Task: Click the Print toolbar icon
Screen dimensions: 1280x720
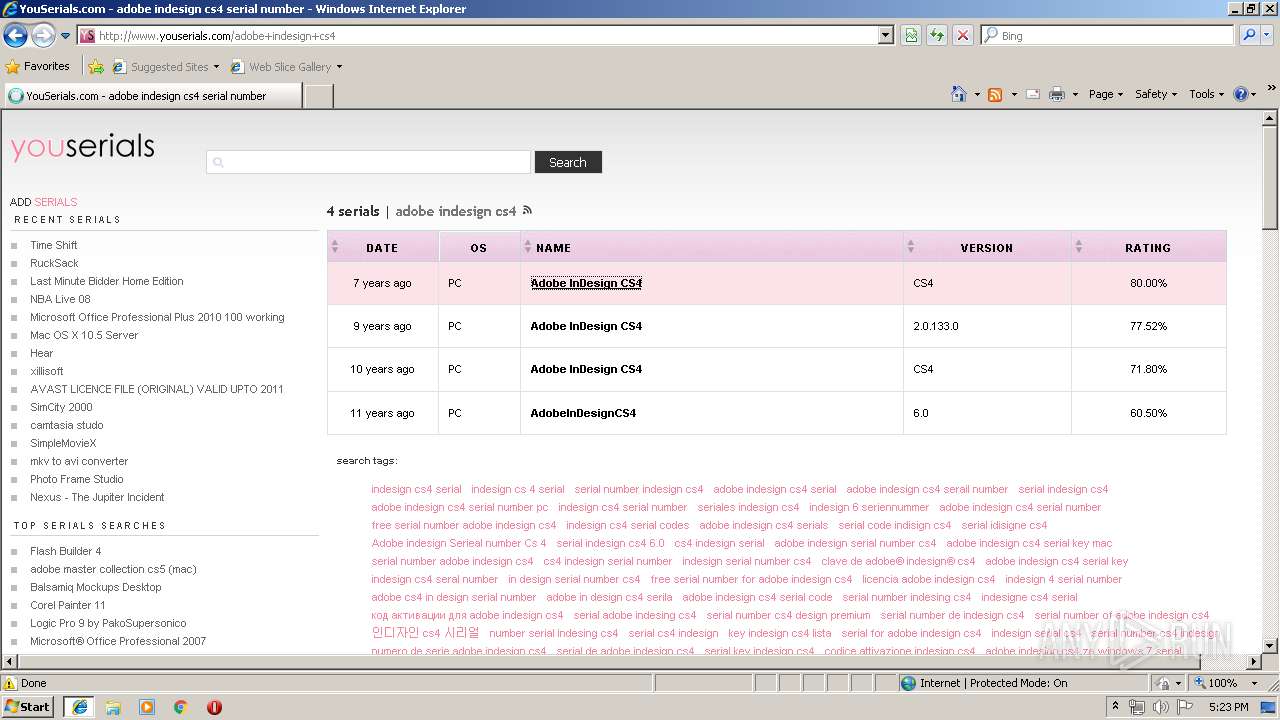Action: point(1057,94)
